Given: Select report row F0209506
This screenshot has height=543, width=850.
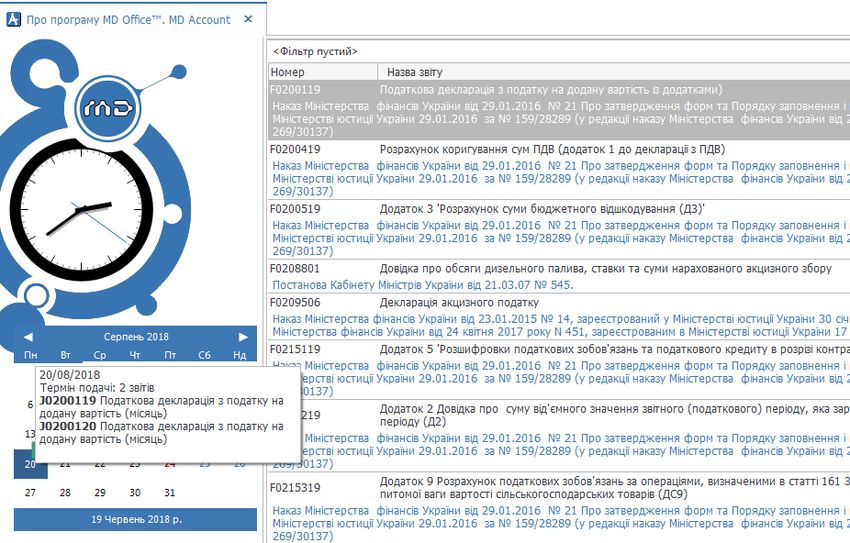Looking at the screenshot, I should click(559, 316).
